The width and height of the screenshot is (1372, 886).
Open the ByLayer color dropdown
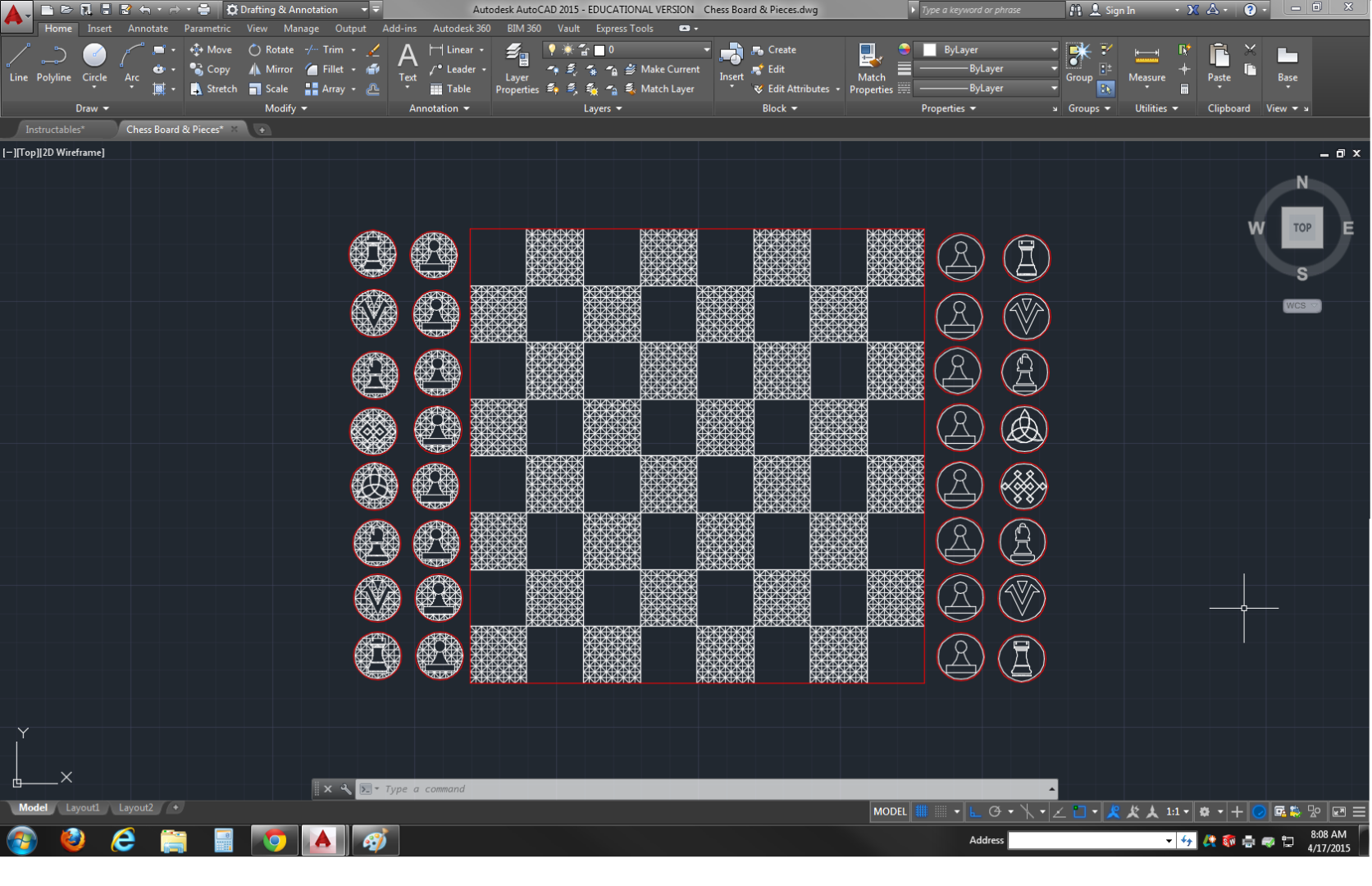tap(1052, 49)
